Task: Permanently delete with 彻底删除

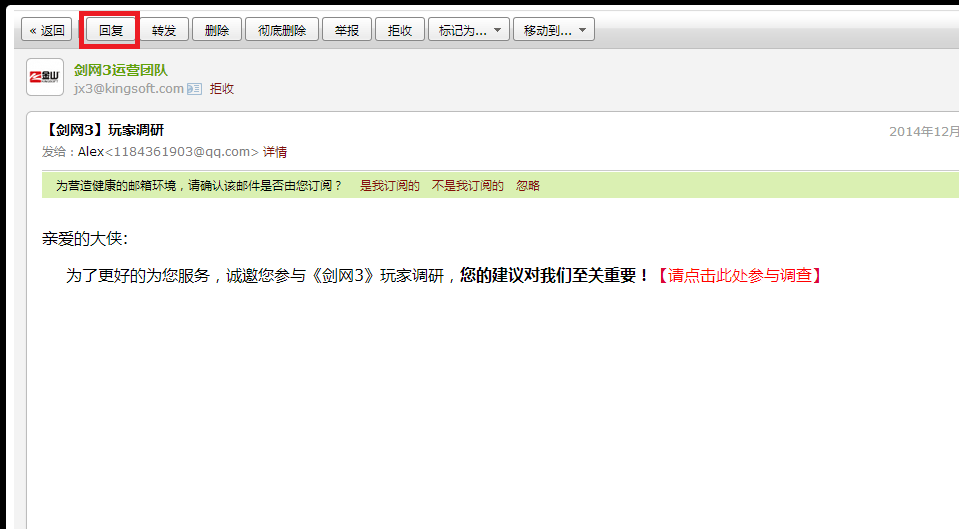Action: (282, 30)
